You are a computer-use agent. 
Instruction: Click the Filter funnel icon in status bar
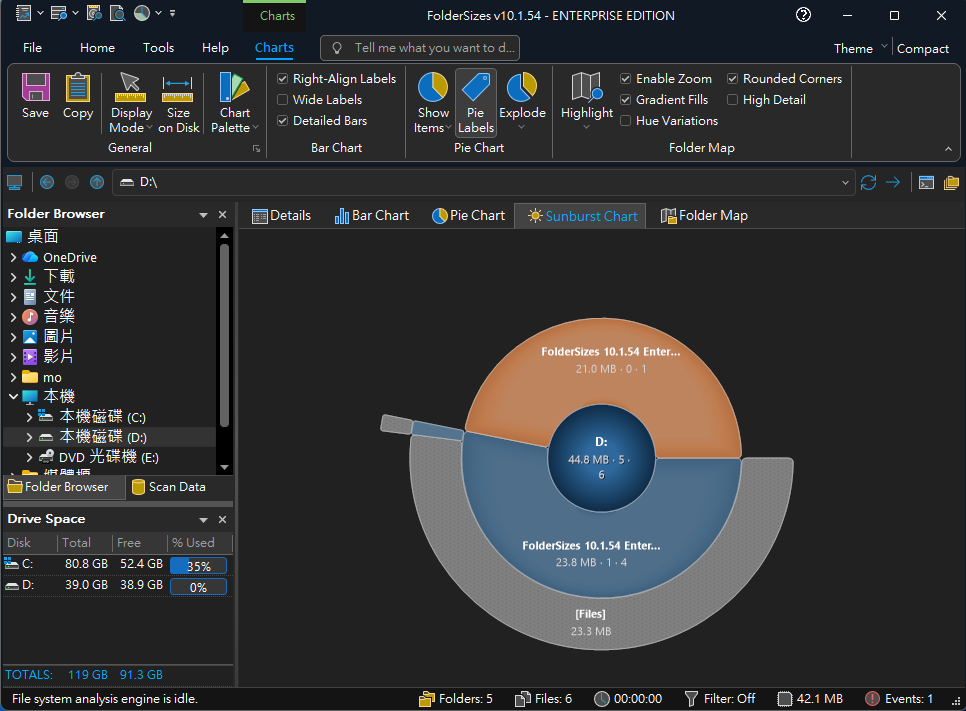tap(691, 699)
